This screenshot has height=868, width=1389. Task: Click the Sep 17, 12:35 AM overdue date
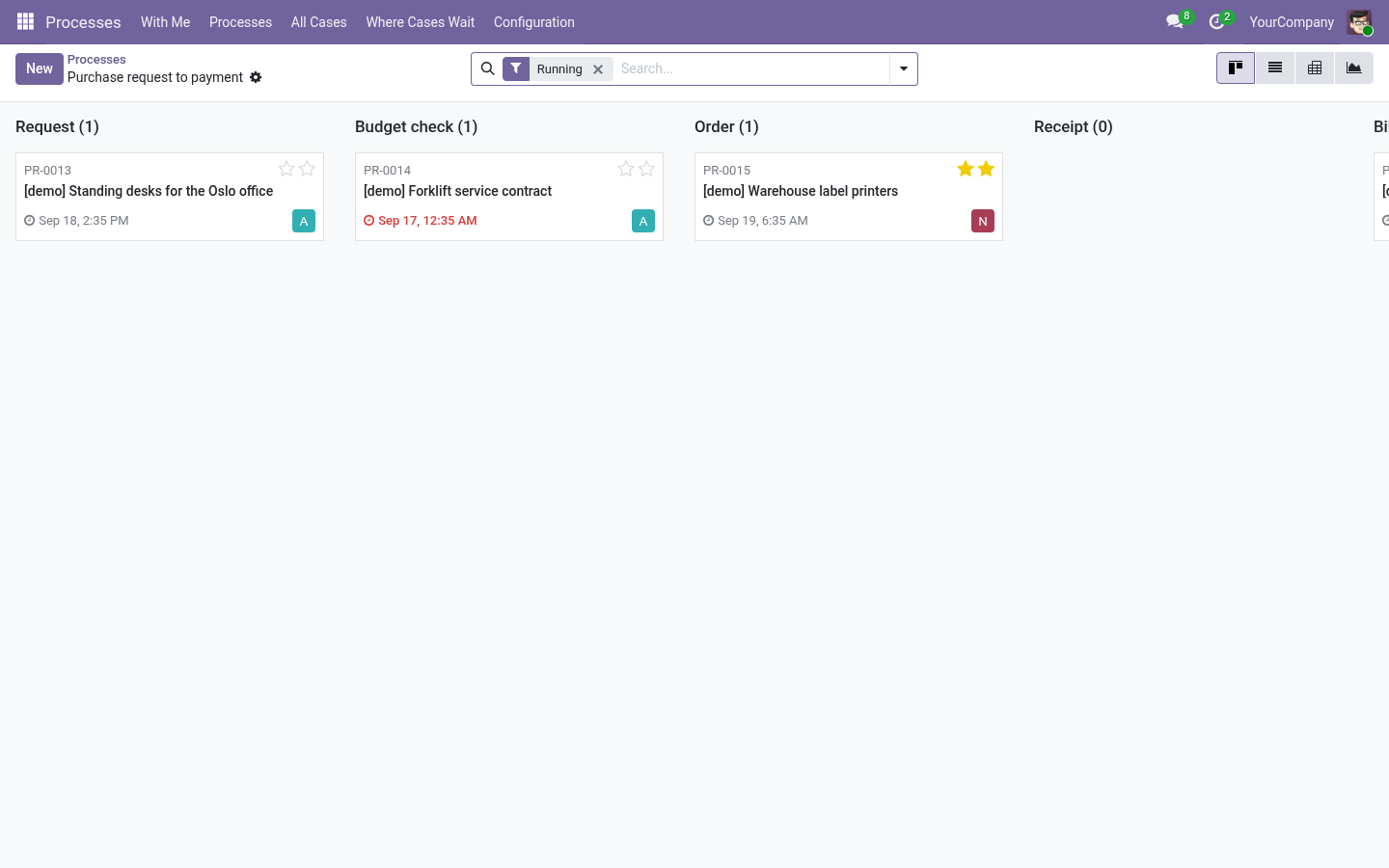(427, 221)
